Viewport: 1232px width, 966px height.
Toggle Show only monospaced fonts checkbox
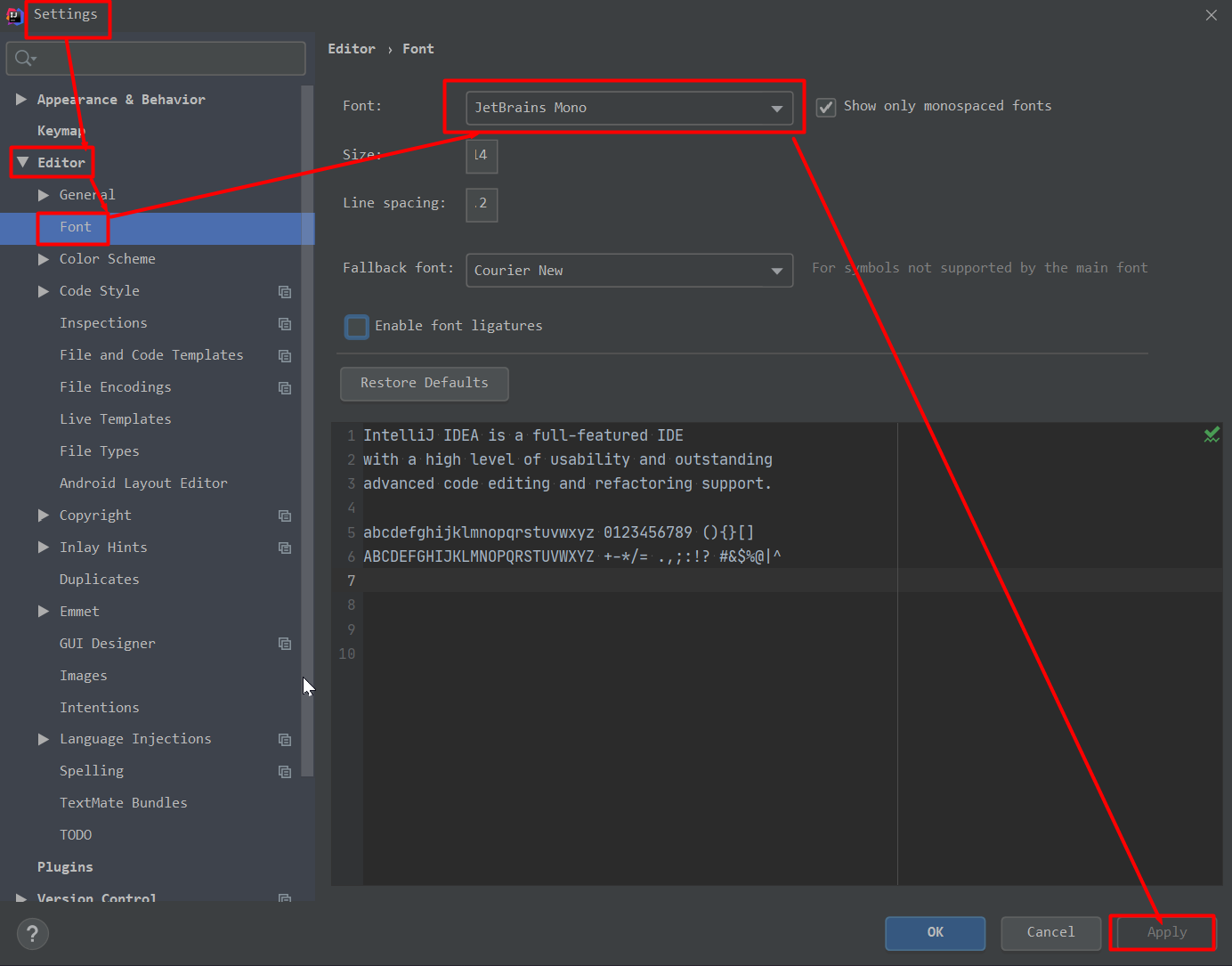click(x=826, y=107)
